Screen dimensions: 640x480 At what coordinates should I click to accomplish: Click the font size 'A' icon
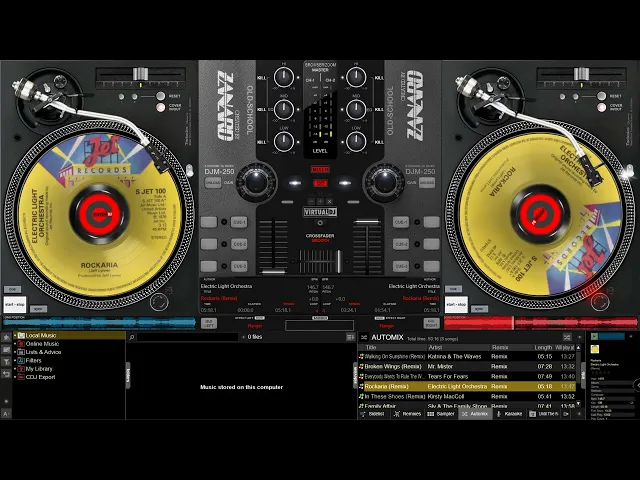coord(6,414)
